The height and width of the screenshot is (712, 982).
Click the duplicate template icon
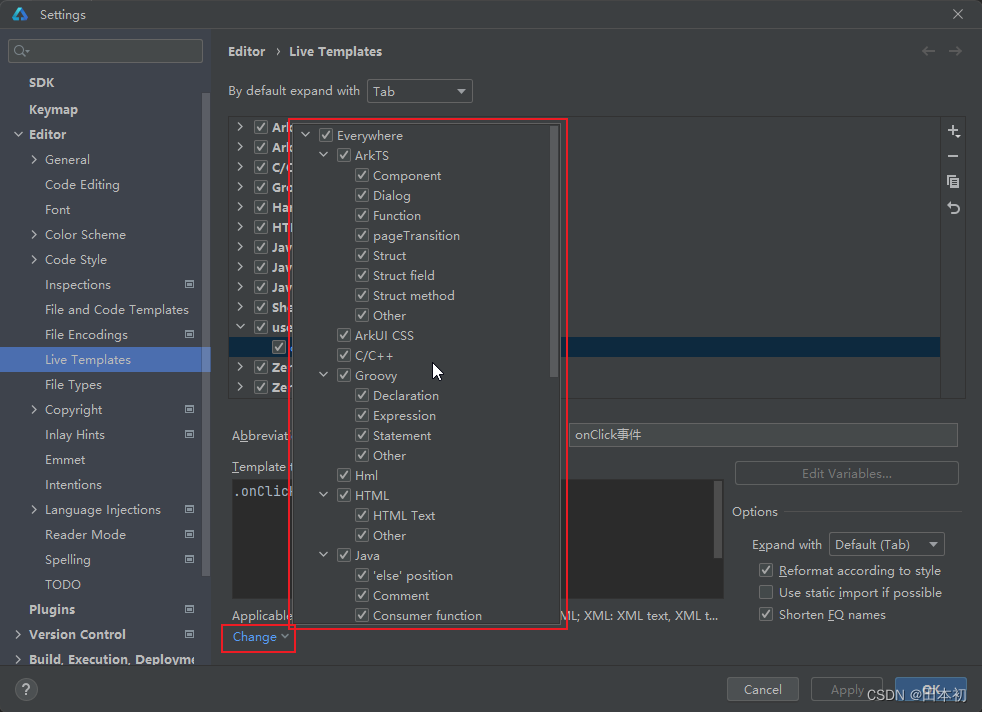tap(953, 182)
